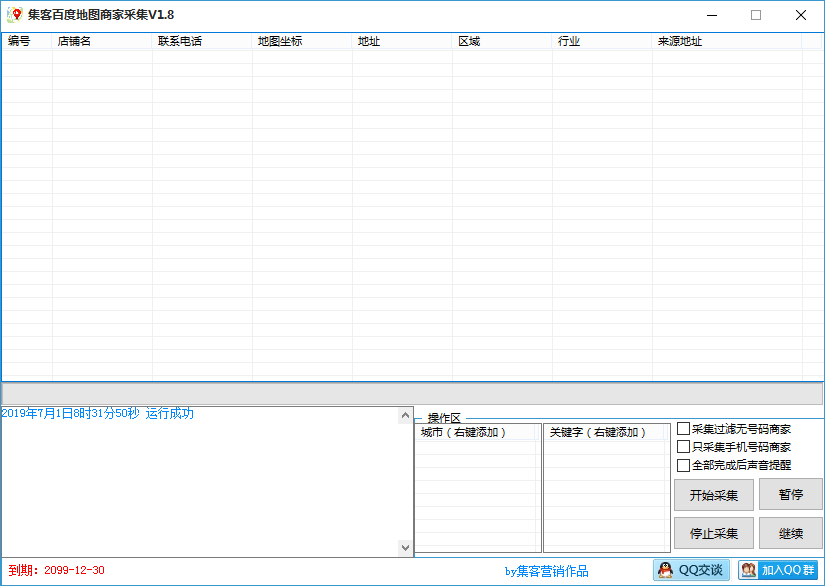825x586 pixels.
Task: Click the QQ penguin icon on QQ交谈
Action: click(x=665, y=570)
